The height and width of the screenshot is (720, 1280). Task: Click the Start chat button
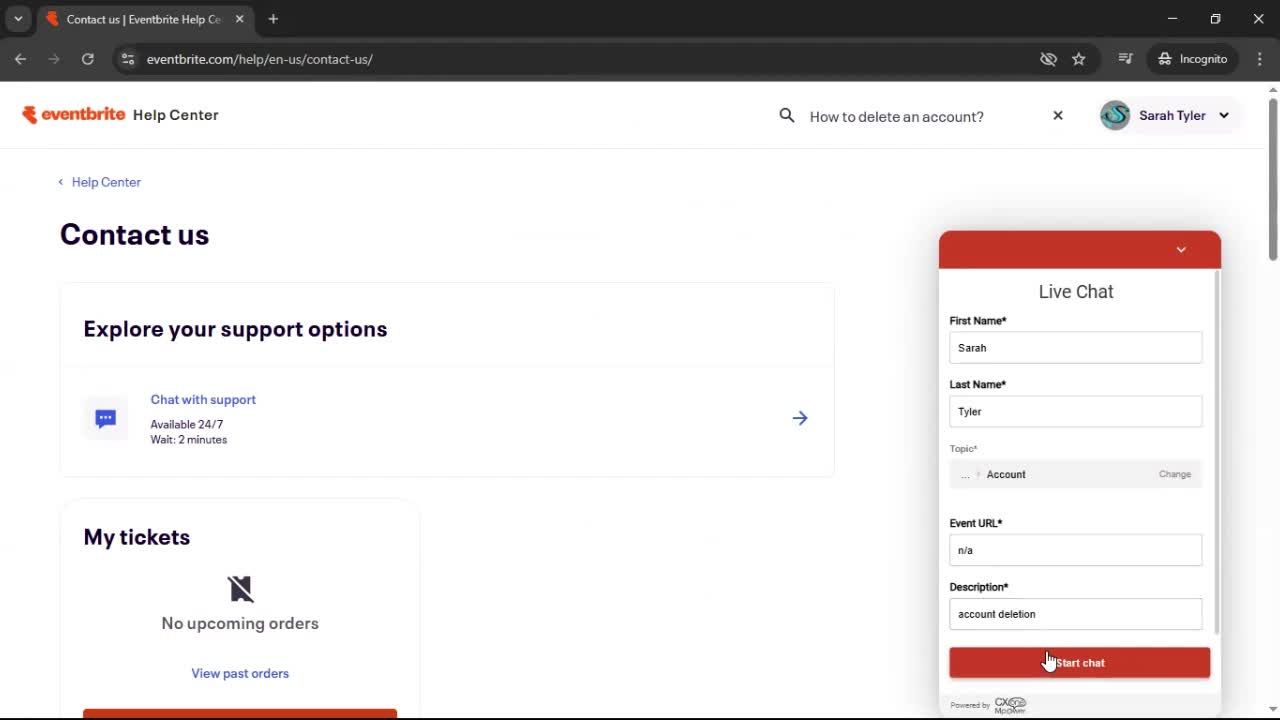[x=1080, y=663]
